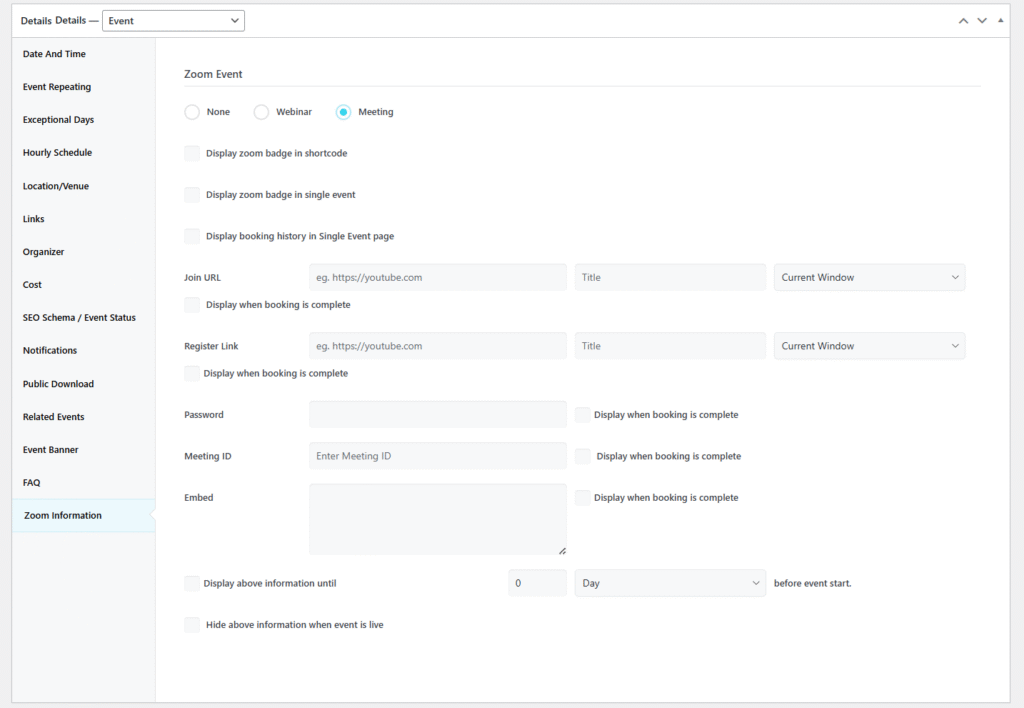
Task: Enable Display booking history in Single Event page
Action: point(191,236)
